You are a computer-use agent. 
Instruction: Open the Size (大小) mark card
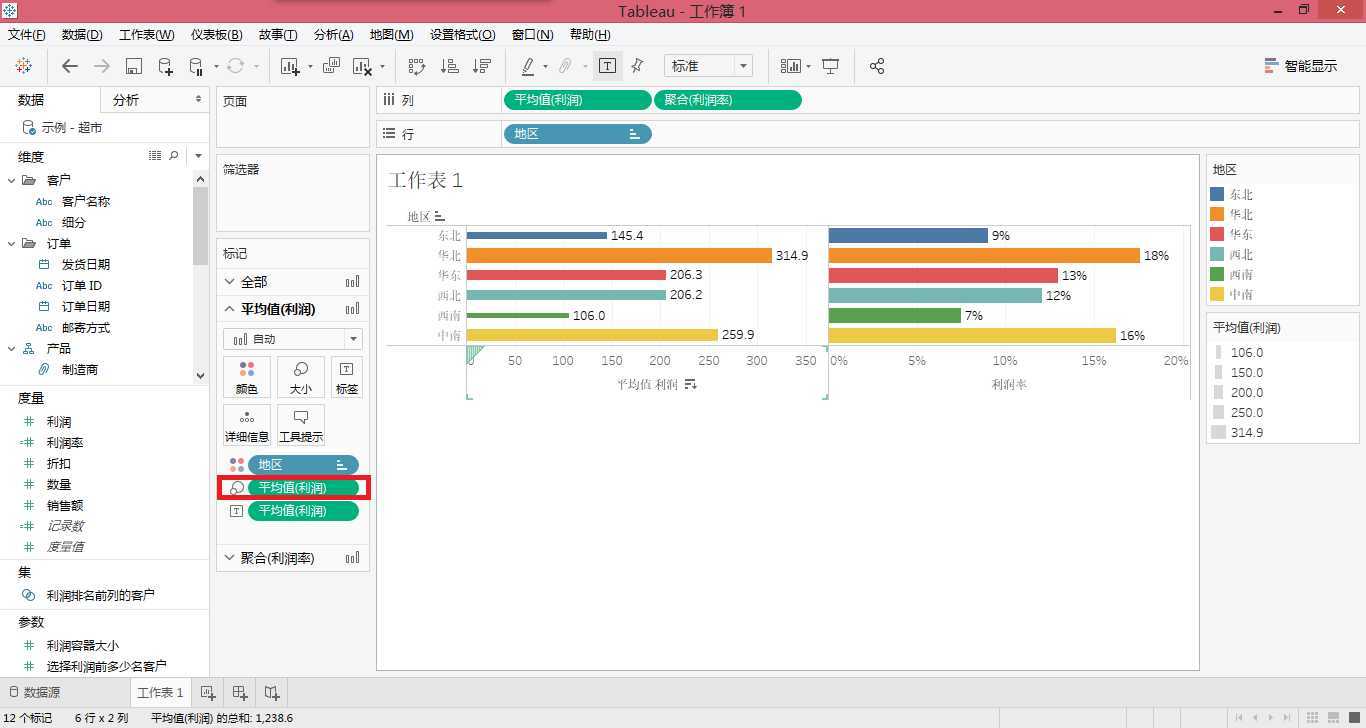pos(300,376)
